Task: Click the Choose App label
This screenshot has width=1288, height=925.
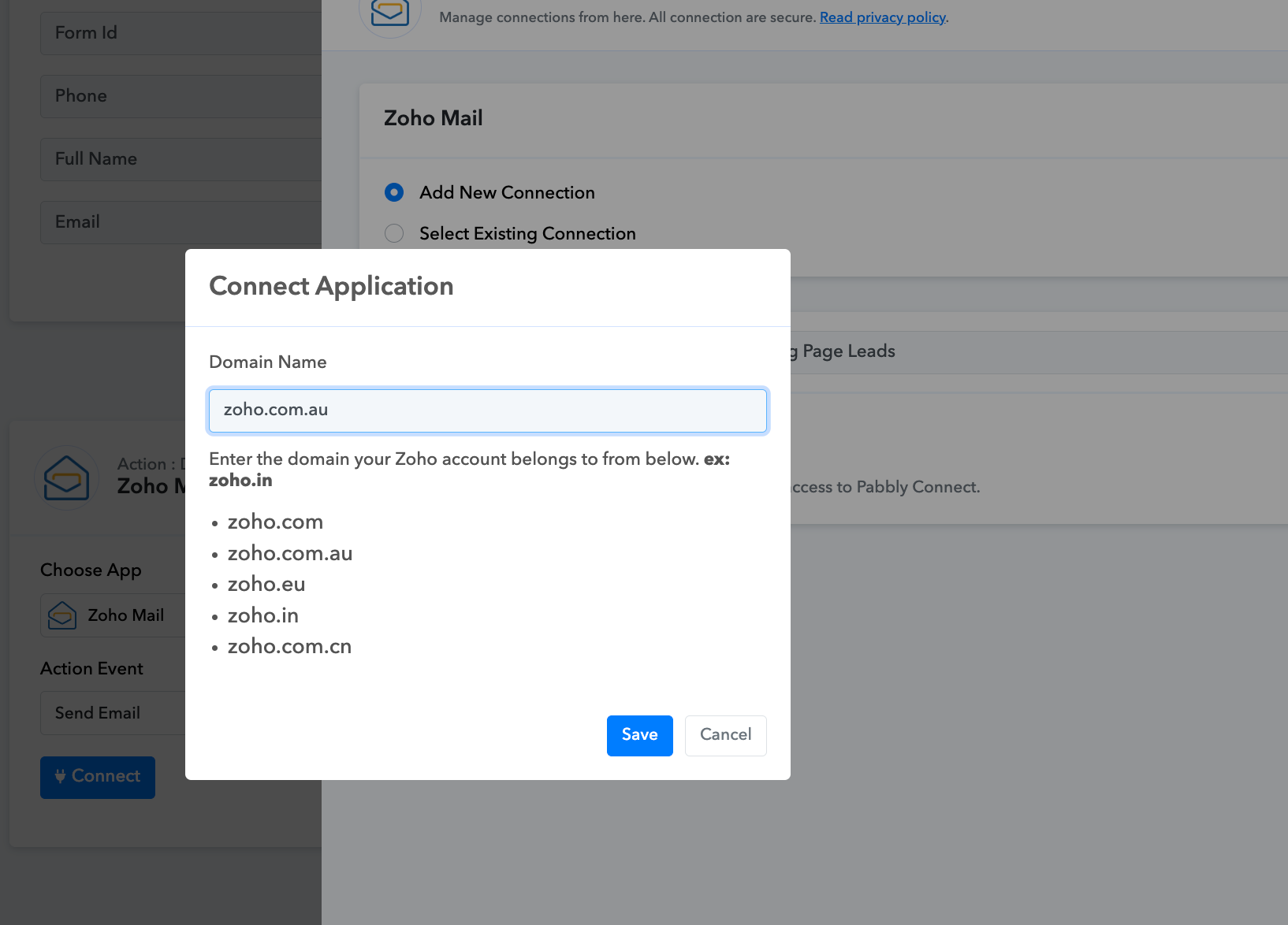Action: tap(91, 570)
